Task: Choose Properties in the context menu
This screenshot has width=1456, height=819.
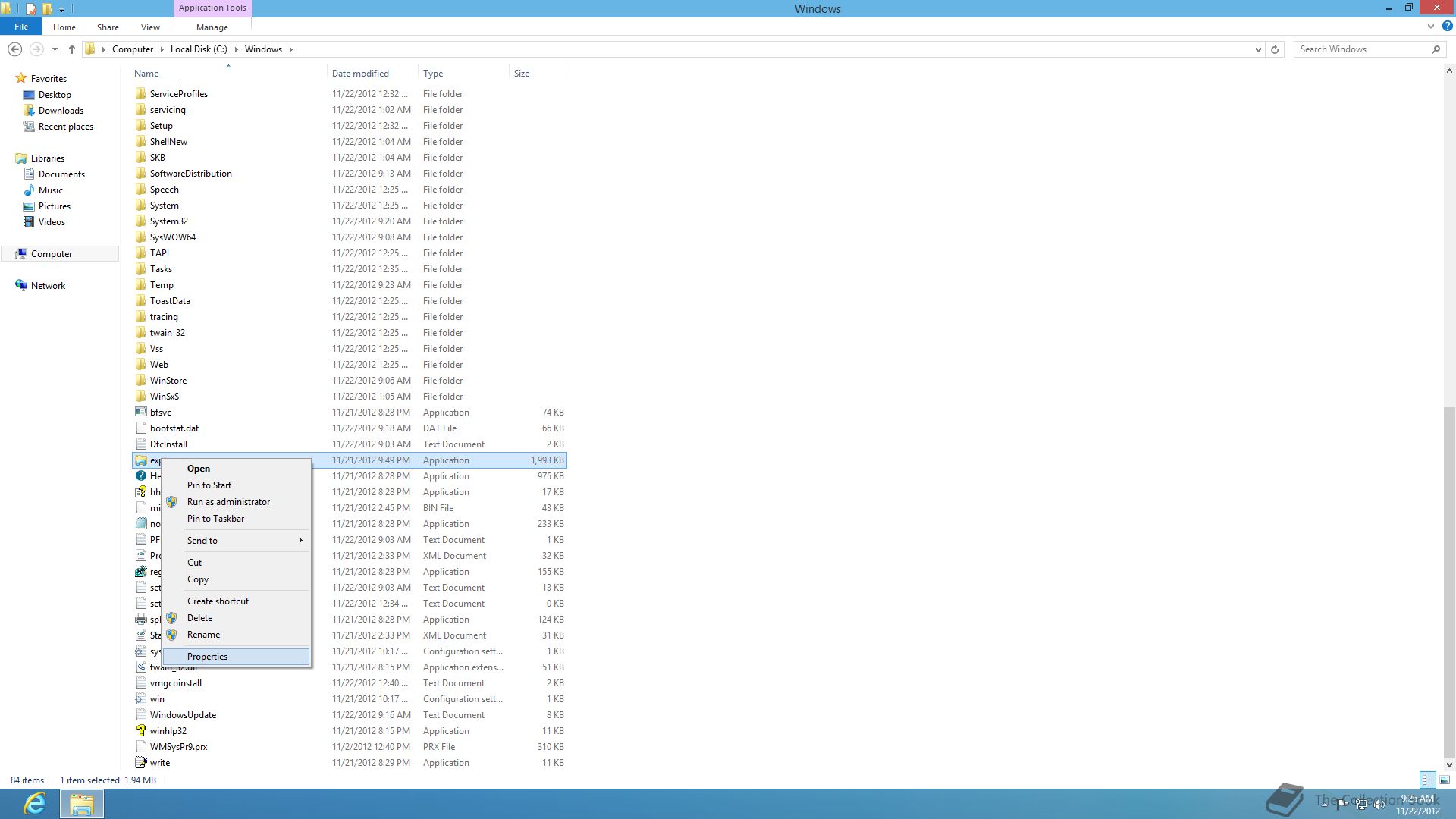Action: point(237,657)
